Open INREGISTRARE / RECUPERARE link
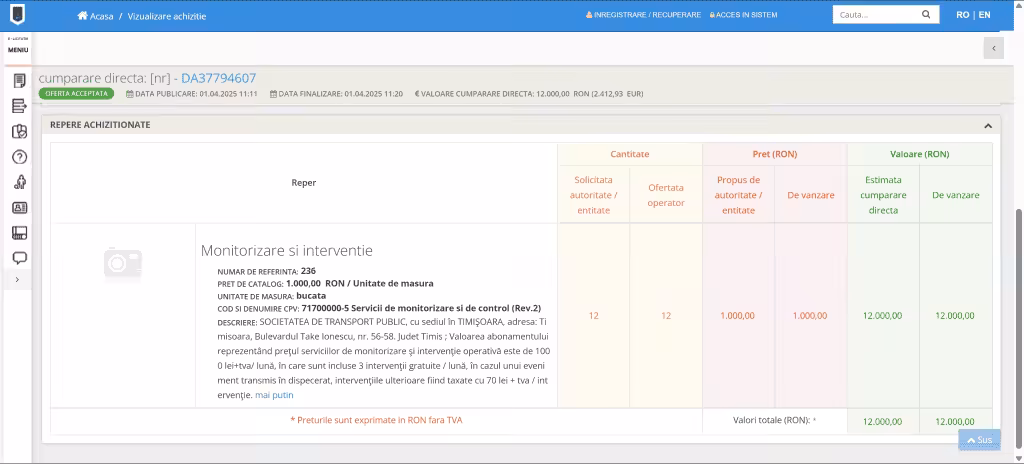This screenshot has height=464, width=1024. point(643,14)
